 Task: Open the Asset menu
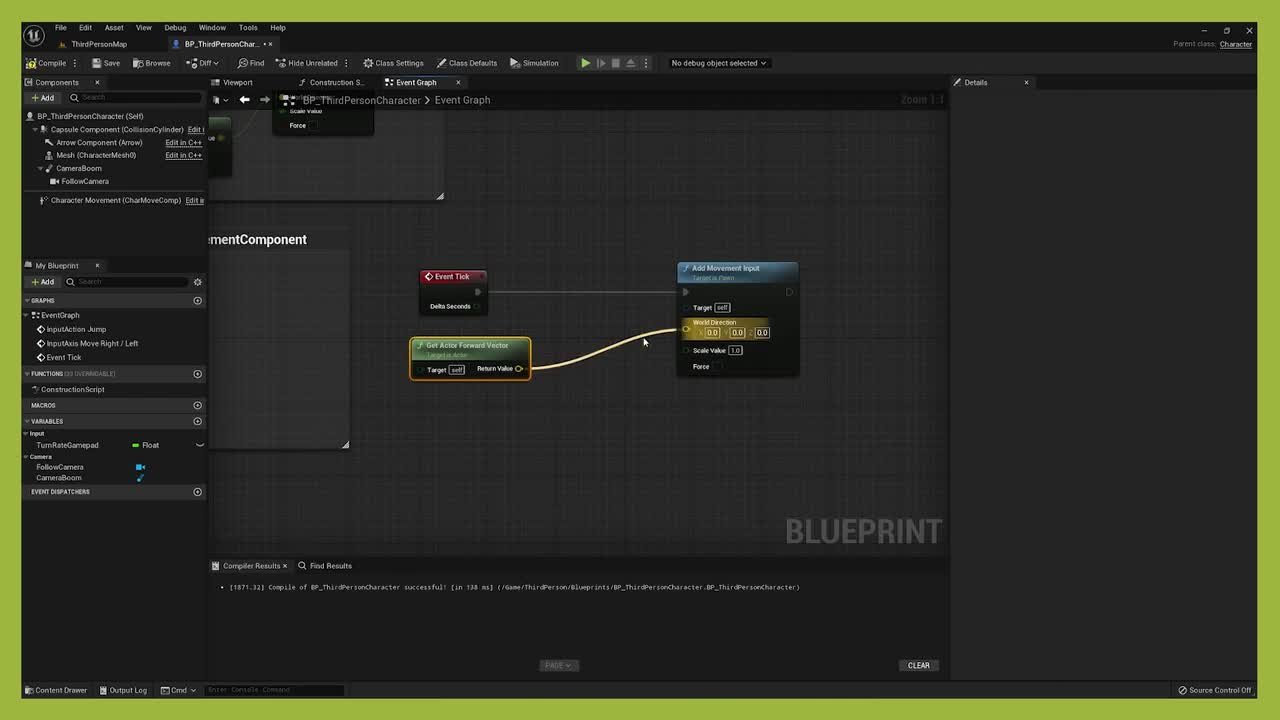[x=114, y=27]
